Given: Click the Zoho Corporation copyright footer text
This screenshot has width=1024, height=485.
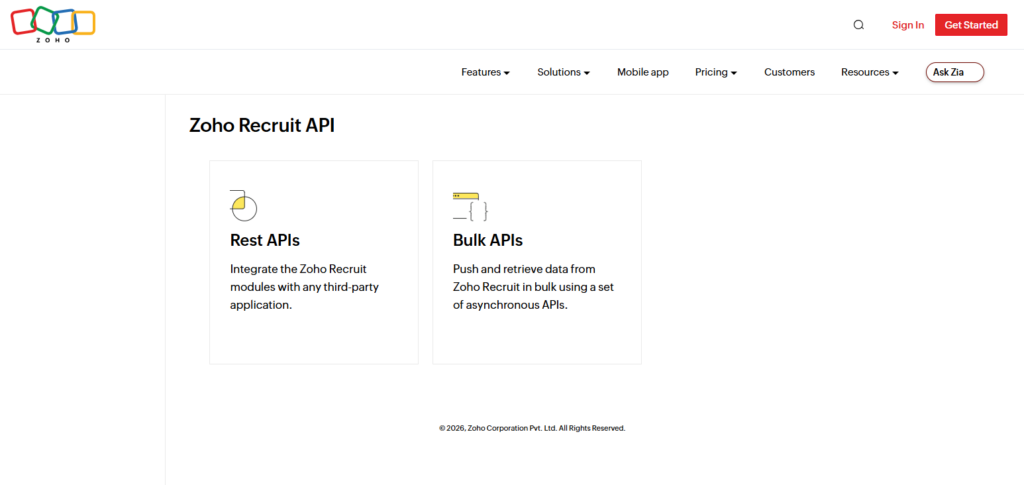Looking at the screenshot, I should [x=532, y=428].
